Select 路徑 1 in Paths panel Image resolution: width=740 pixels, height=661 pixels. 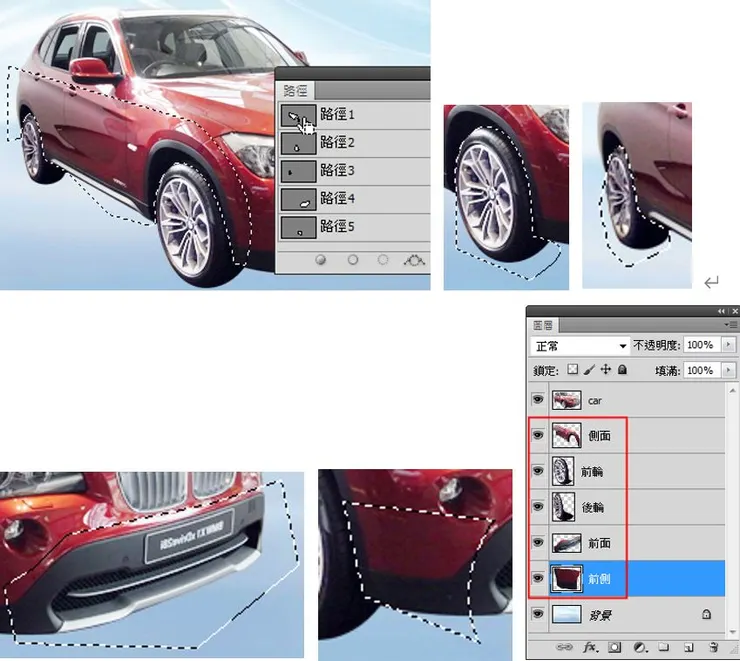(x=354, y=115)
